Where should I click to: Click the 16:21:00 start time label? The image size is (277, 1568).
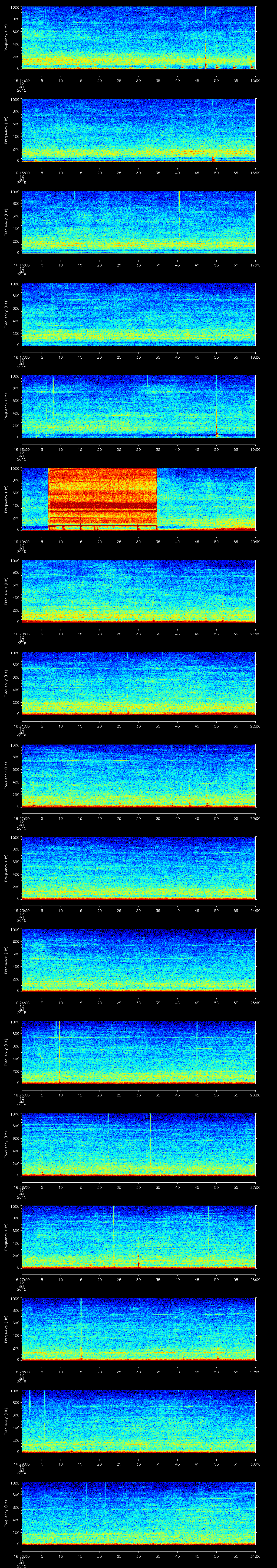coord(21,726)
